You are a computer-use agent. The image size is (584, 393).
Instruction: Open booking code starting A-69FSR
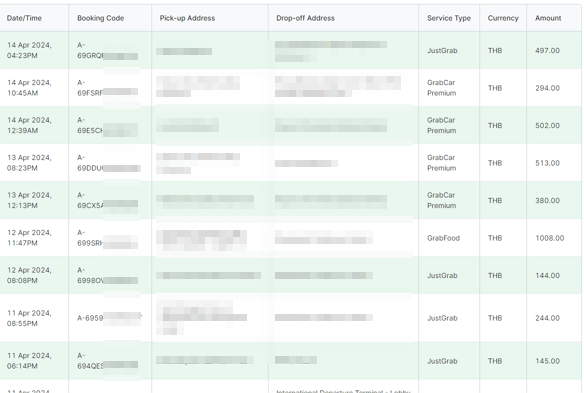[107, 88]
